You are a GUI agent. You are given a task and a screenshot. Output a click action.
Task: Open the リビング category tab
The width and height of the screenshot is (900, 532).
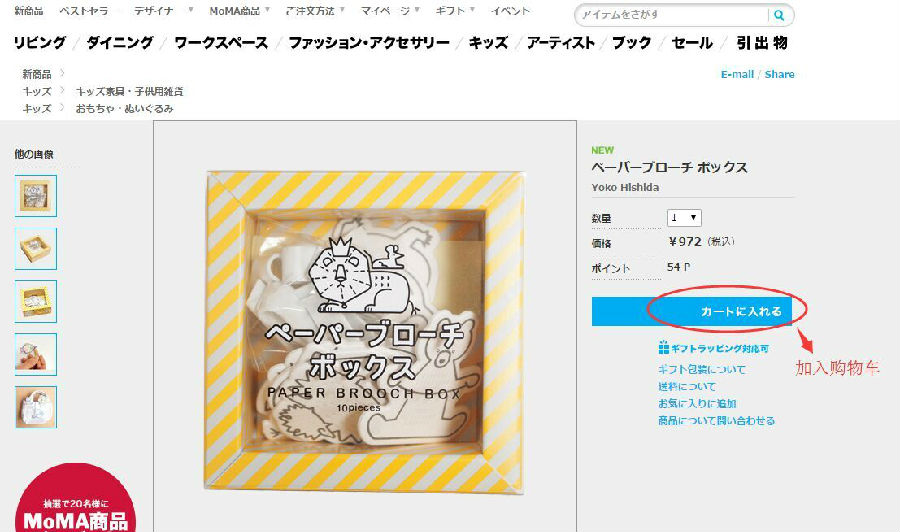pyautogui.click(x=40, y=43)
